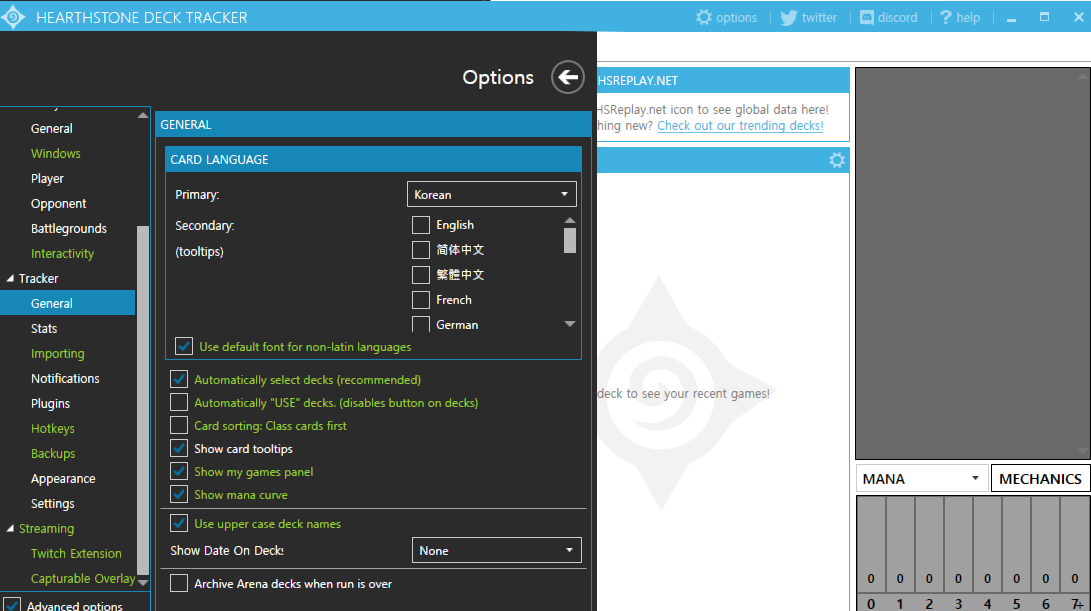Open Interactivity options page

(62, 254)
